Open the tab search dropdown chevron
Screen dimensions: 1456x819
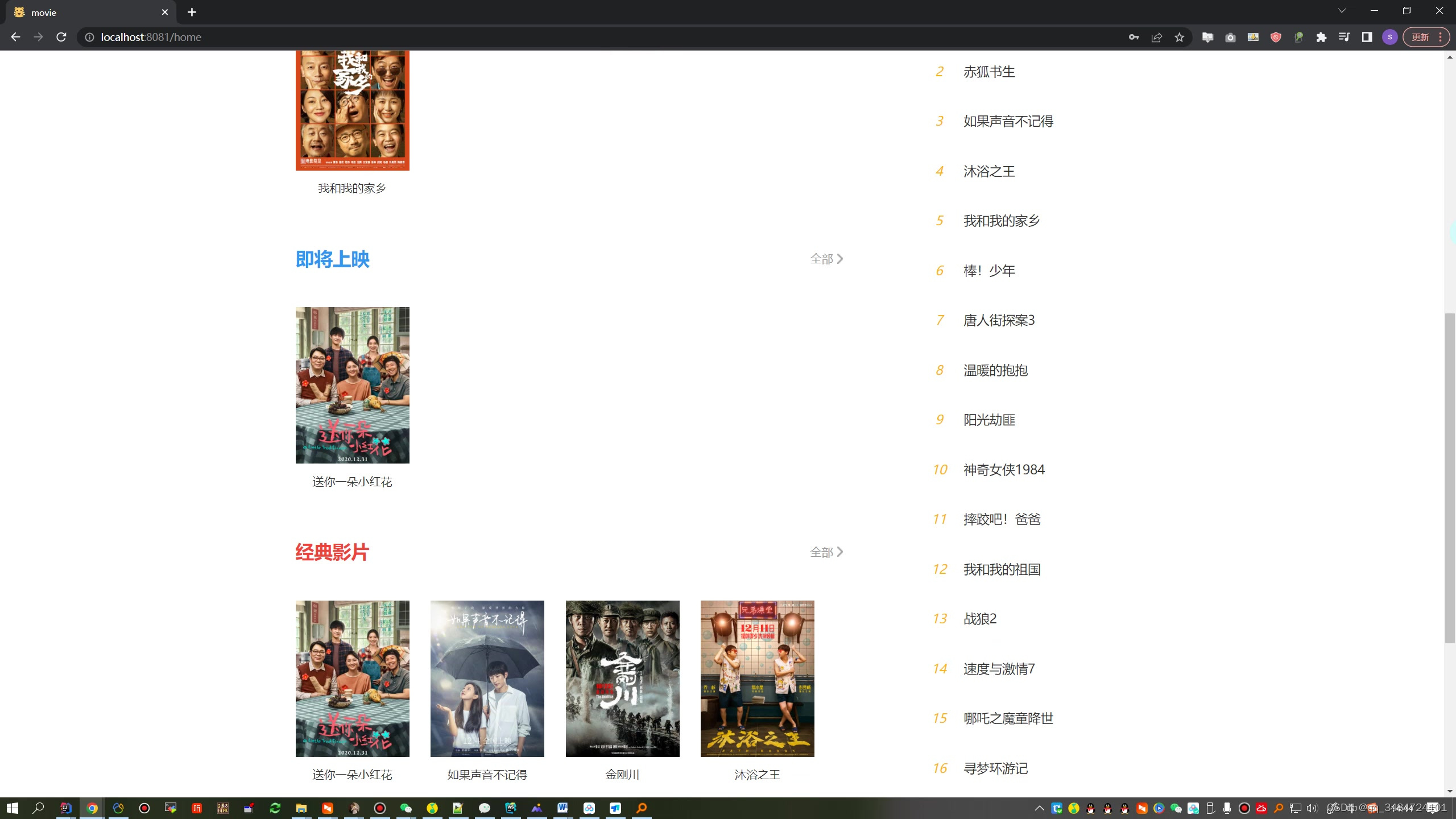click(1342, 11)
